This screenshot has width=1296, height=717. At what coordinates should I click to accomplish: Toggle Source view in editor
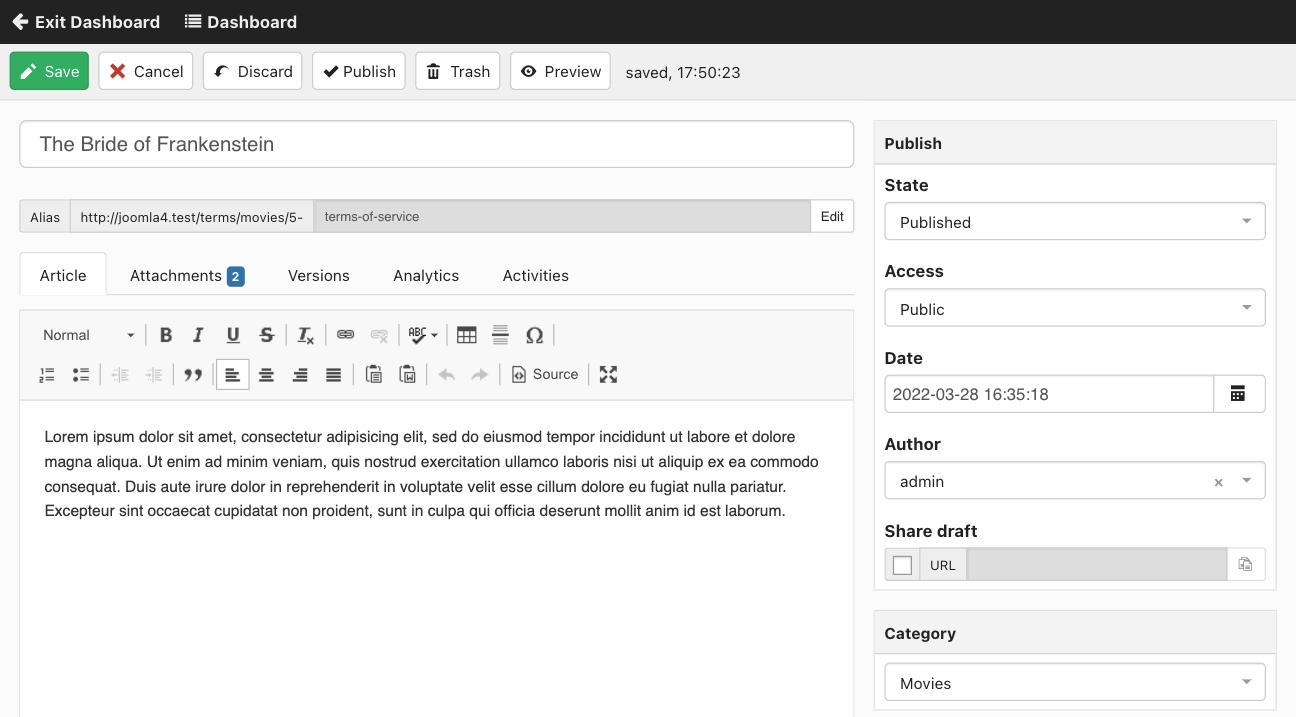click(545, 375)
